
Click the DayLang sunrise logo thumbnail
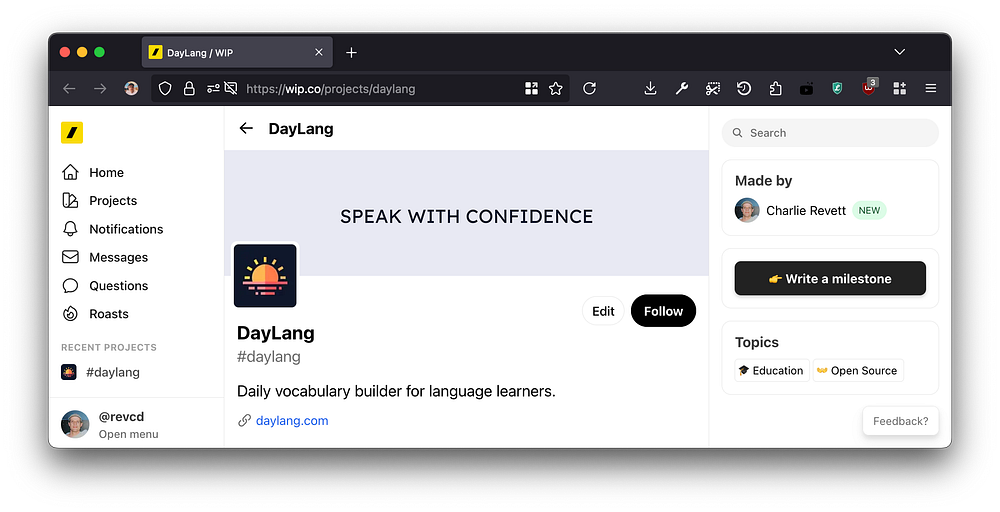(265, 275)
